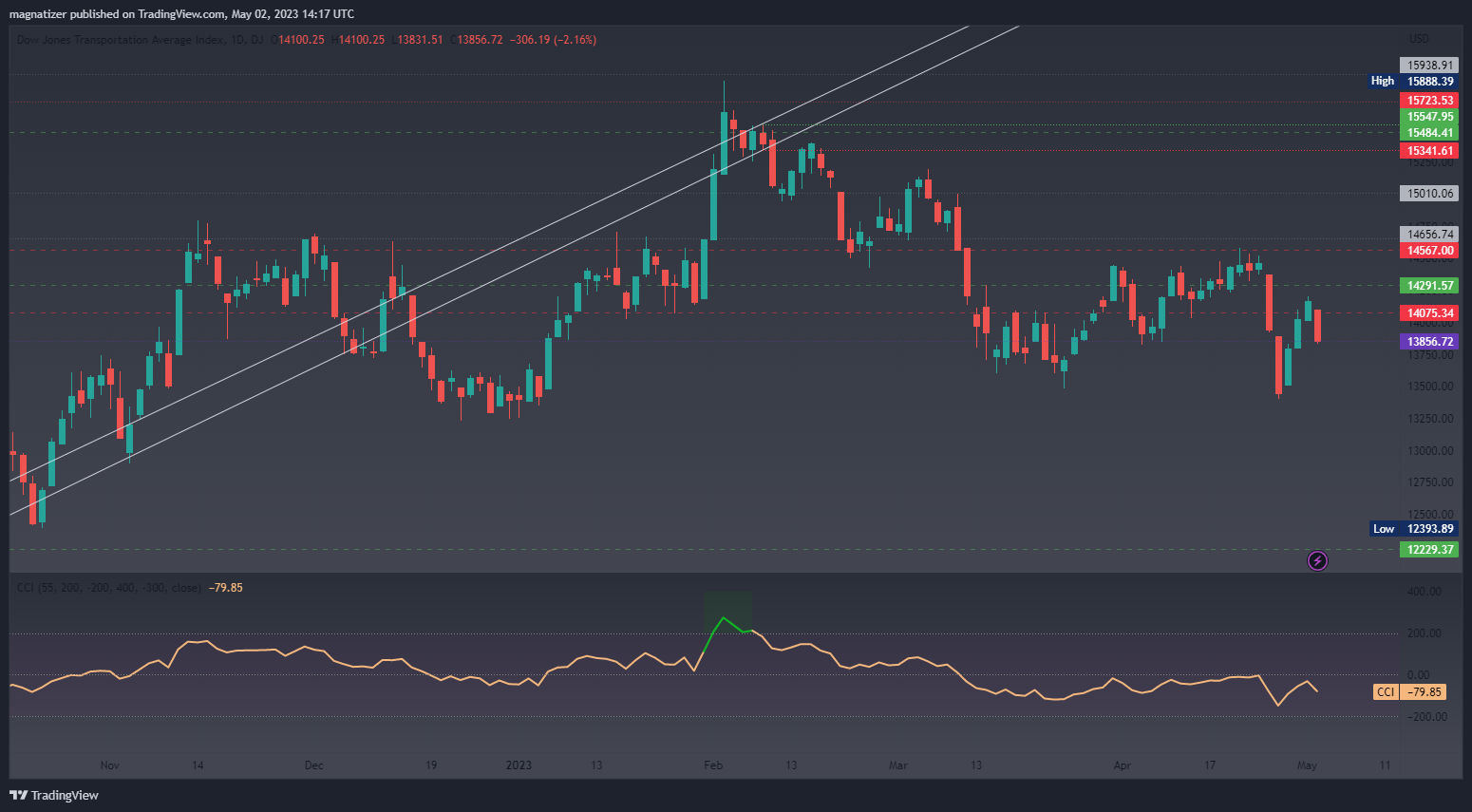Select the Low 12393.89 price label
Image resolution: width=1472 pixels, height=812 pixels.
(1414, 529)
